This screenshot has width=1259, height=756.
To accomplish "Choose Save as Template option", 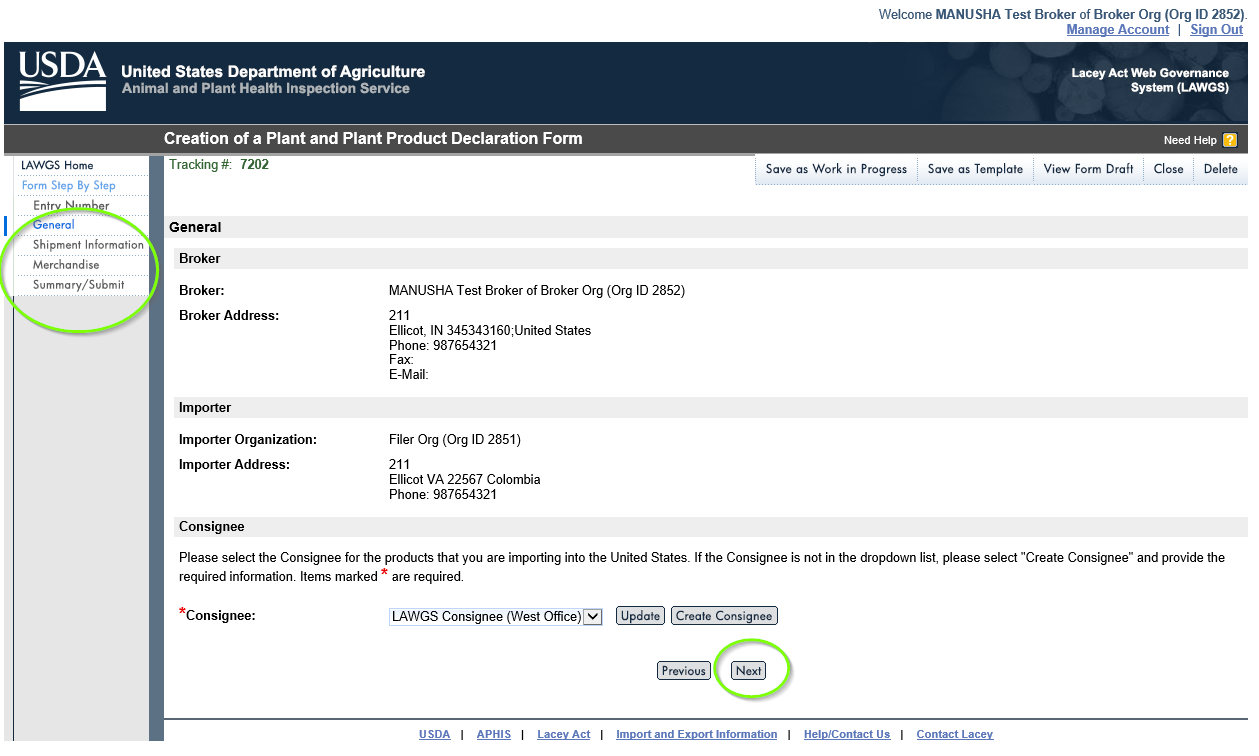I will [x=975, y=169].
